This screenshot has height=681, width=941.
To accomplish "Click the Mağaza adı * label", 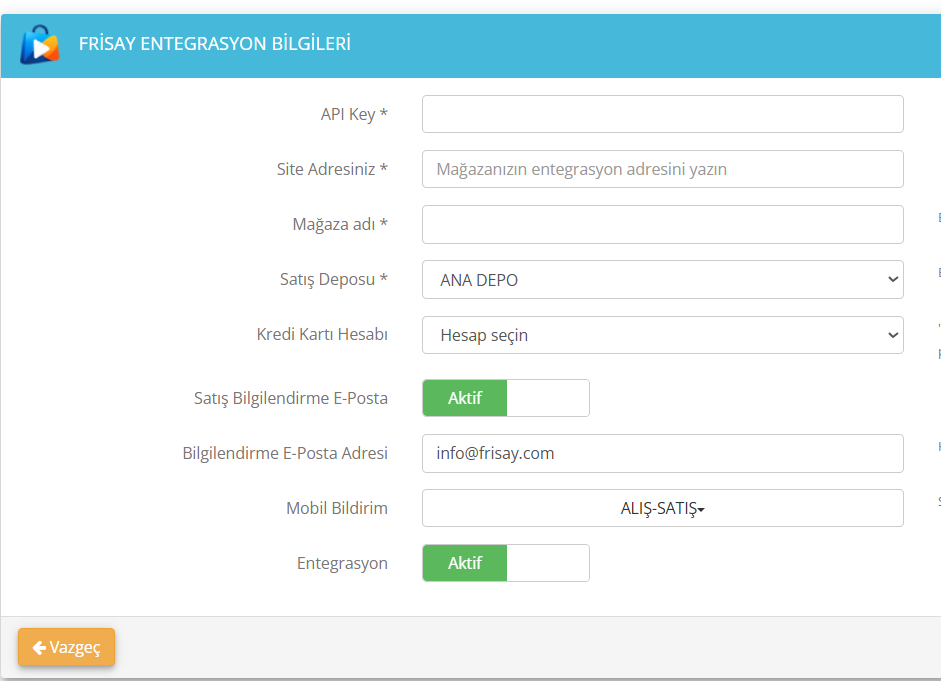I will (340, 224).
